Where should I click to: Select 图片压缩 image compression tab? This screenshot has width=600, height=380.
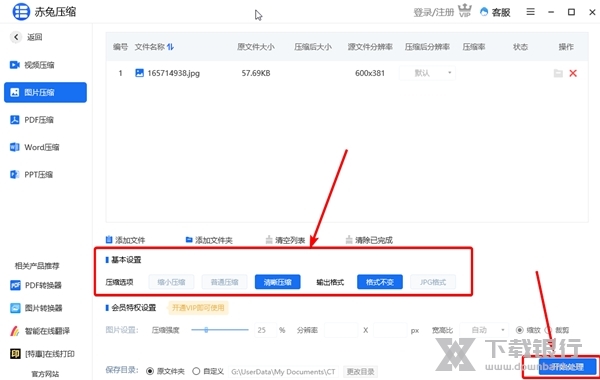coord(45,92)
